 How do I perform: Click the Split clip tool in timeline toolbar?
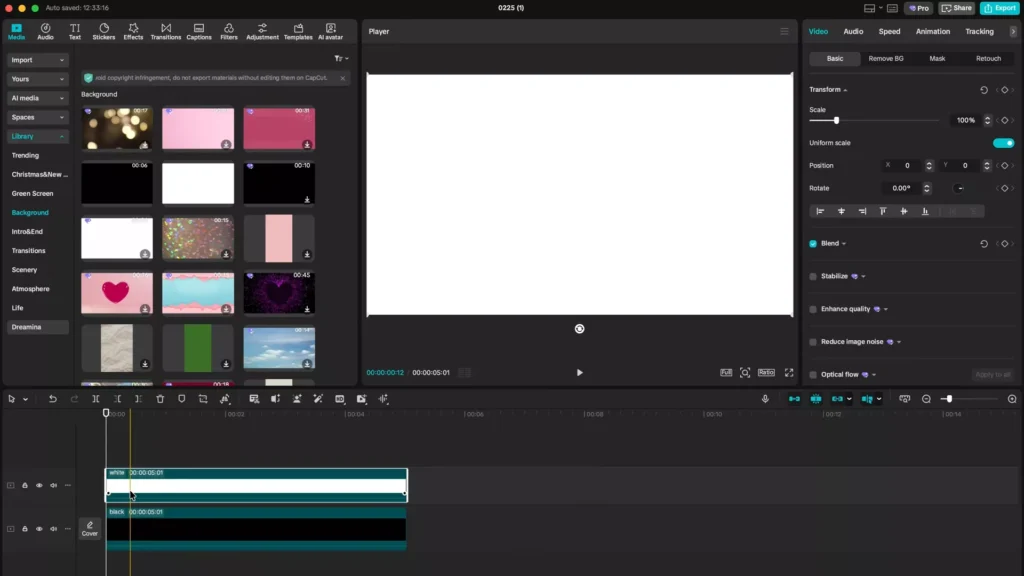pos(96,399)
